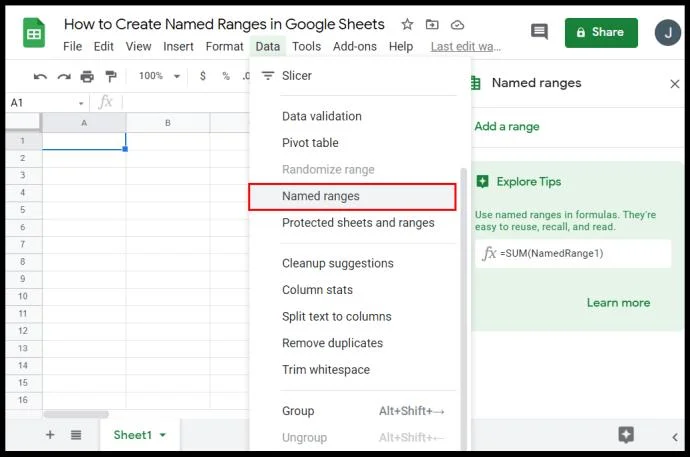The height and width of the screenshot is (457, 690).
Task: Select the paint format tool
Action: [111, 77]
